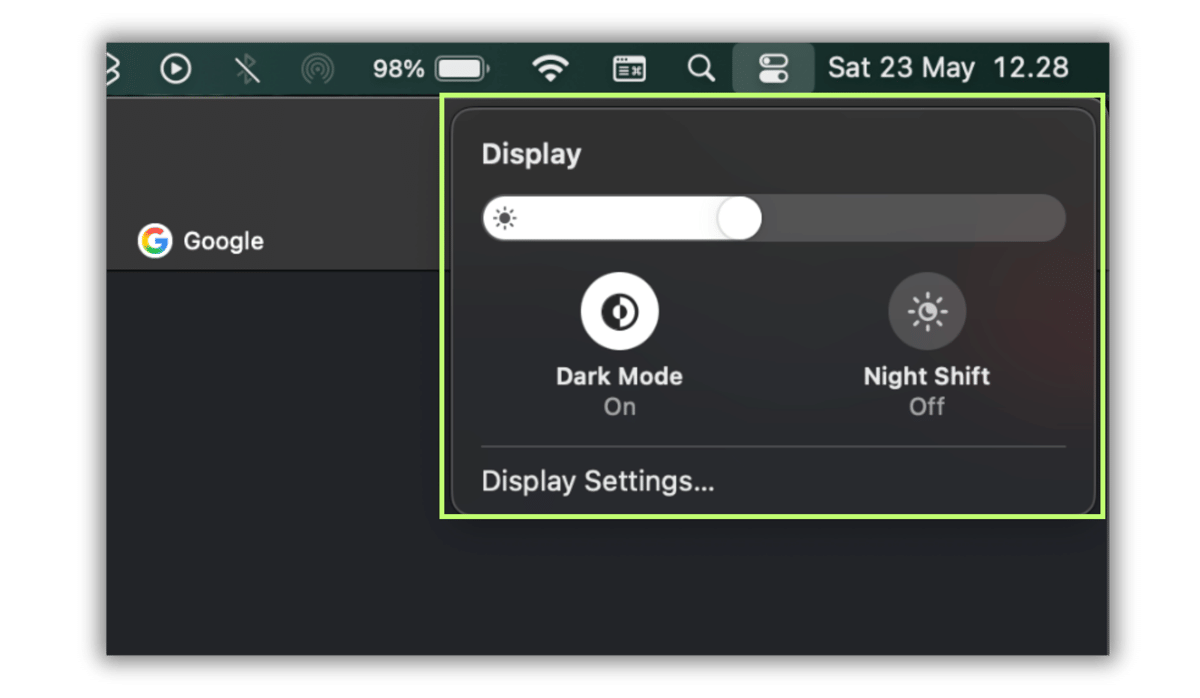Click the Google favicon logo
This screenshot has width=1200, height=698.
pyautogui.click(x=155, y=241)
